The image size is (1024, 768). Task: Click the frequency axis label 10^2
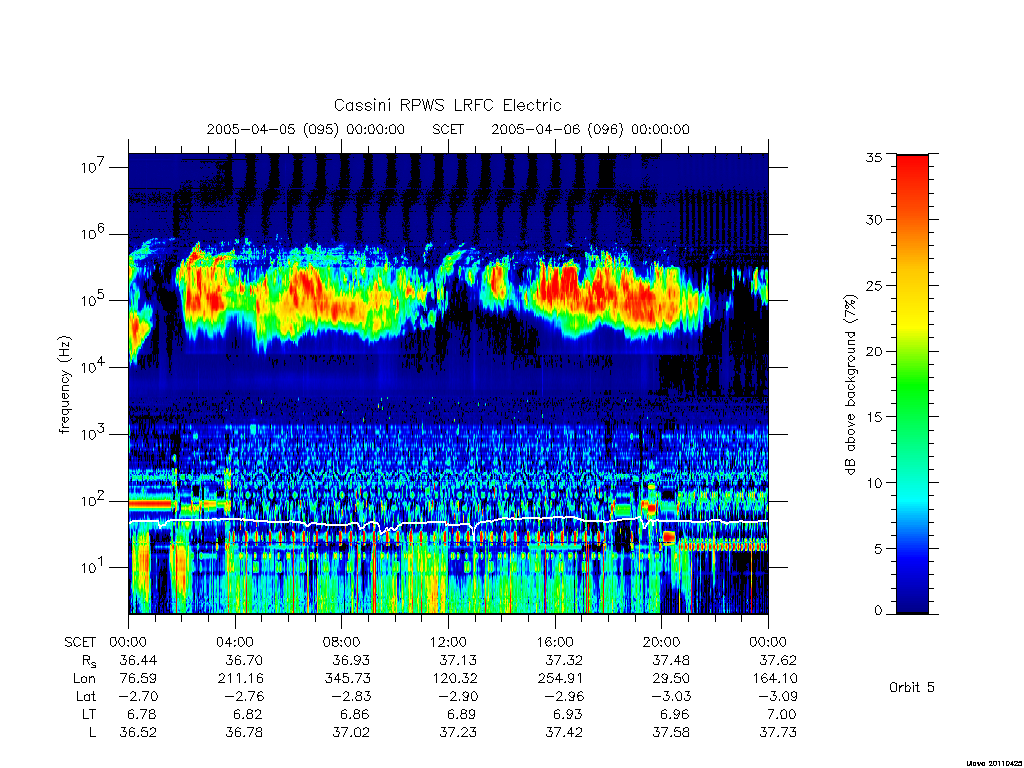[x=93, y=500]
